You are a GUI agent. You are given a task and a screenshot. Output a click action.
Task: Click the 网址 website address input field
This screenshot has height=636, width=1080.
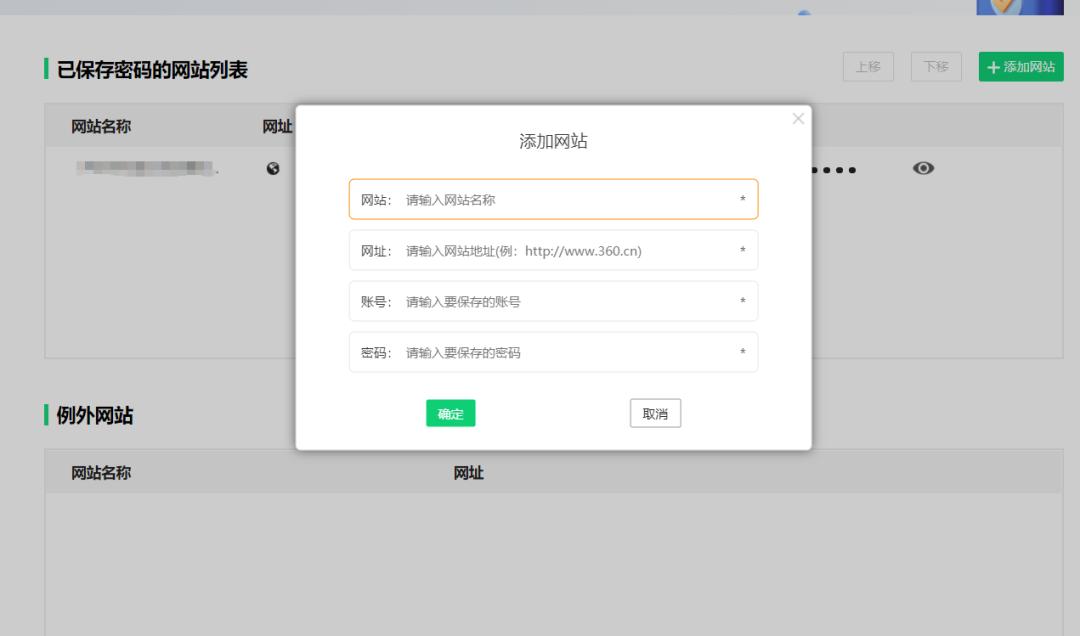tap(553, 250)
